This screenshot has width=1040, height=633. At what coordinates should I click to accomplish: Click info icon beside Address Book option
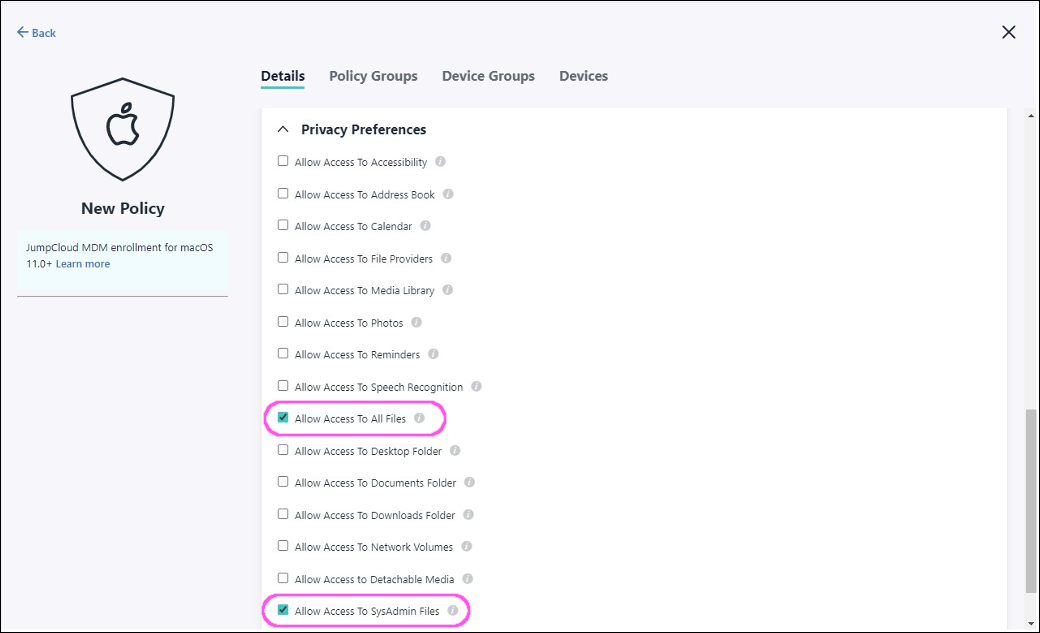click(x=448, y=194)
